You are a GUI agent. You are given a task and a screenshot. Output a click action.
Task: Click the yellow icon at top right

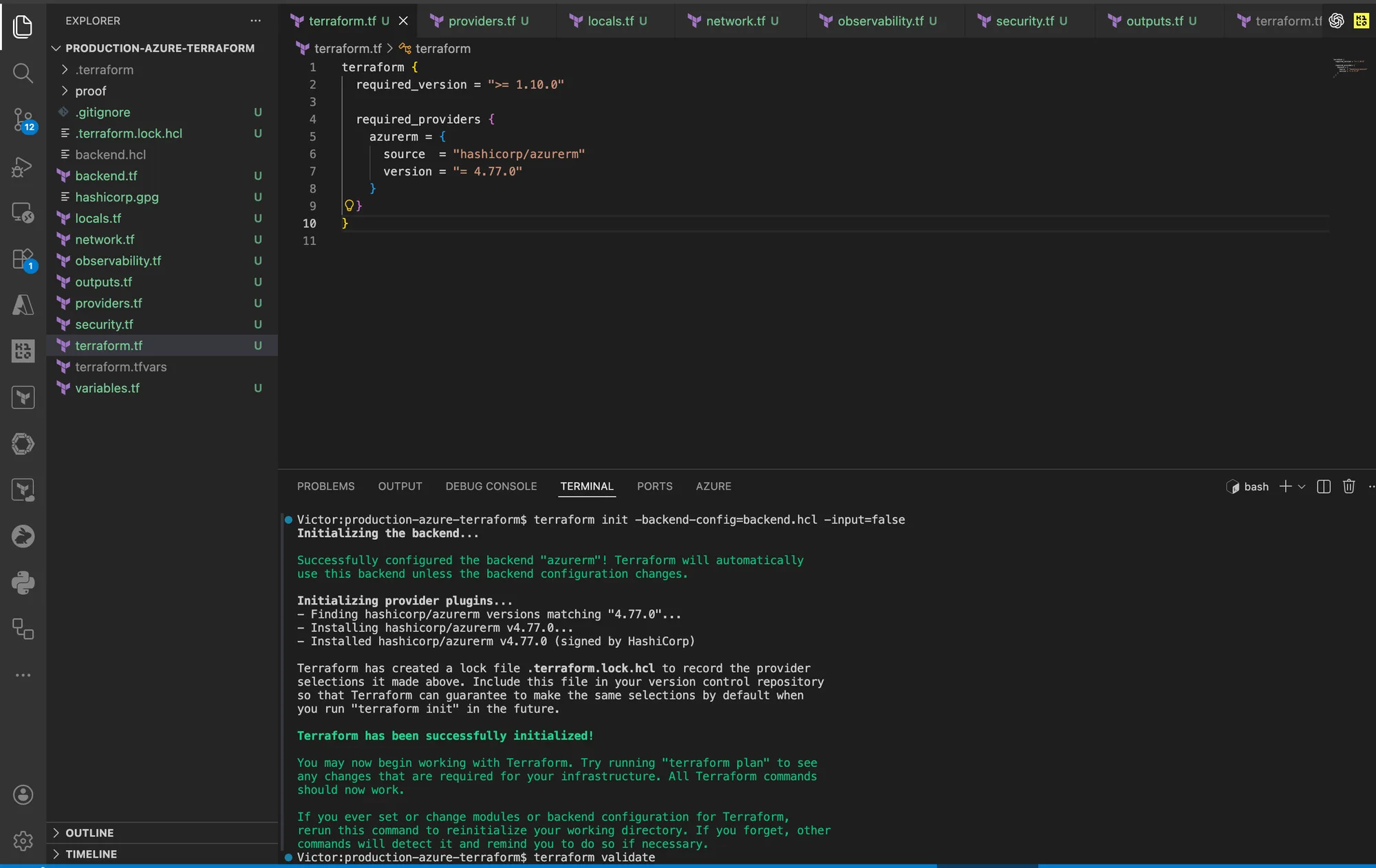1361,21
